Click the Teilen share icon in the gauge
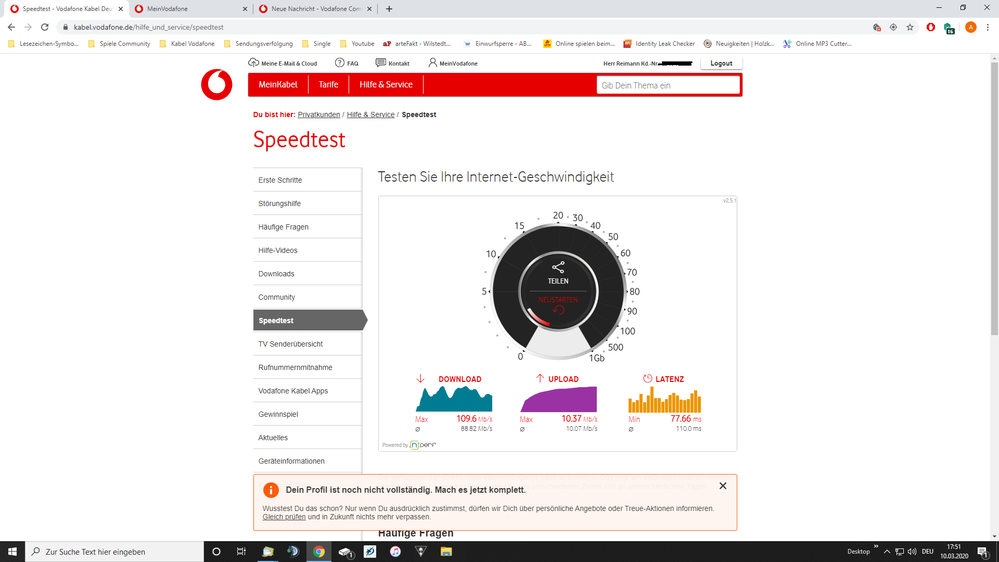The image size is (999, 562). click(x=558, y=267)
